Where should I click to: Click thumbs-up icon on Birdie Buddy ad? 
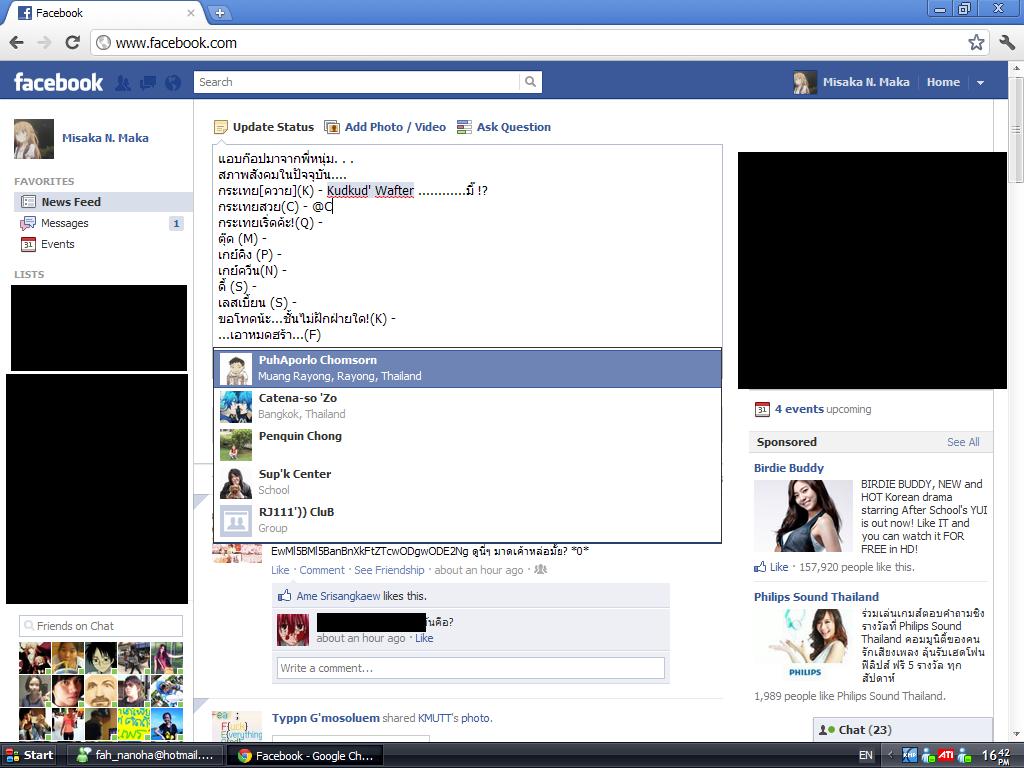(x=760, y=567)
